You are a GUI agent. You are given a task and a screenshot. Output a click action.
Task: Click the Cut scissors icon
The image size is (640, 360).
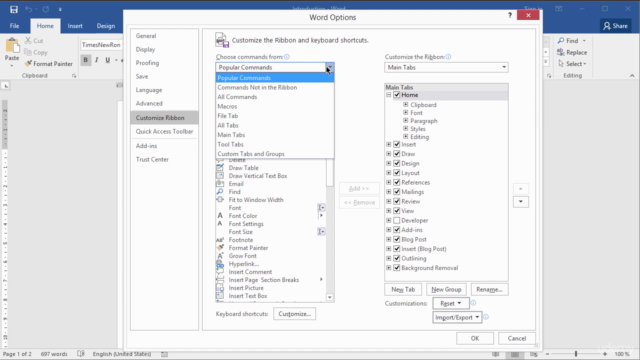coord(28,40)
